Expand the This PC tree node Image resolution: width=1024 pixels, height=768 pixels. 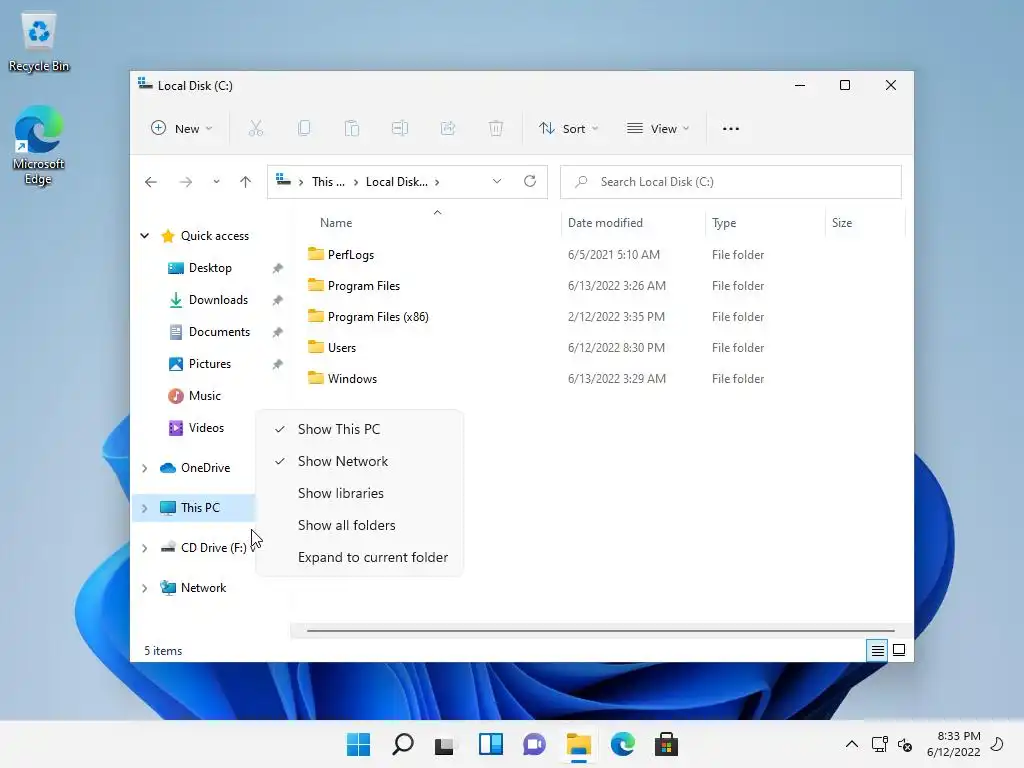[x=144, y=508]
